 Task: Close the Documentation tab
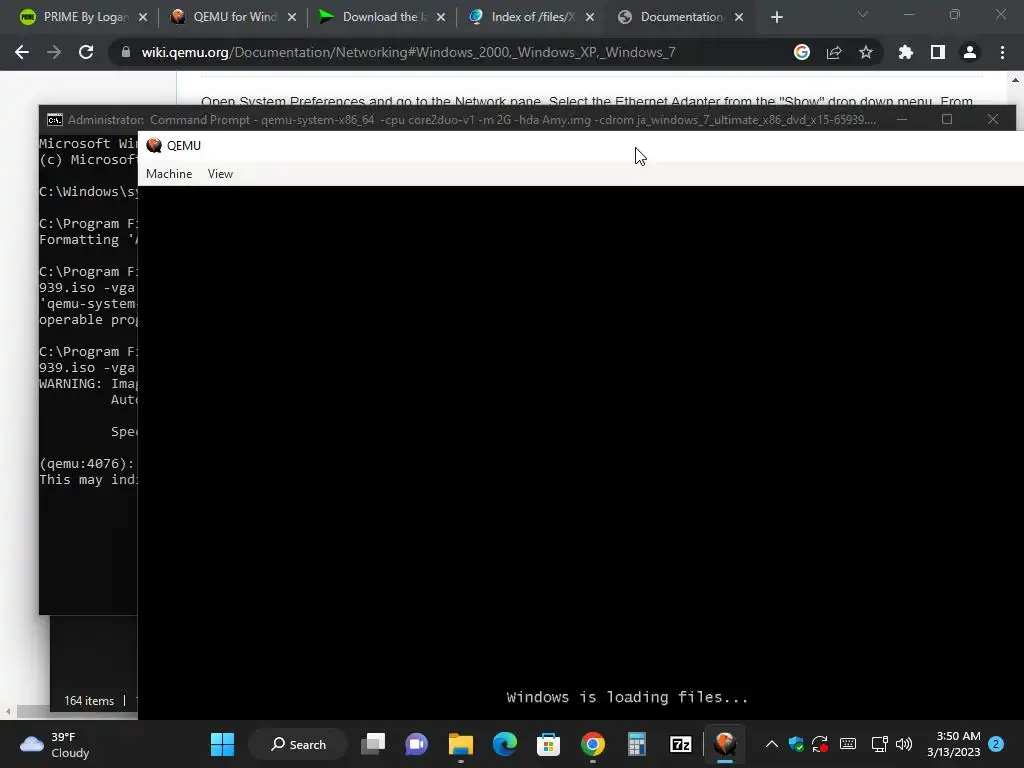click(739, 17)
